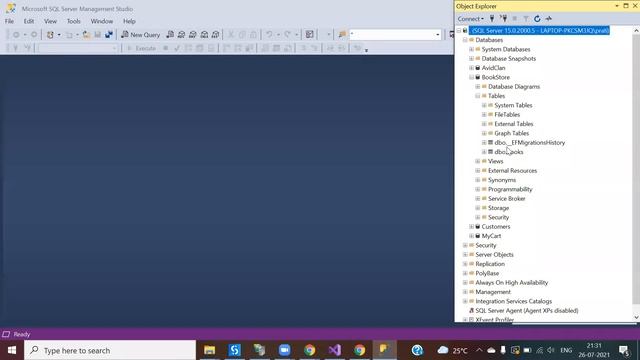Select the Customers database
The height and width of the screenshot is (360, 640).
click(496, 227)
